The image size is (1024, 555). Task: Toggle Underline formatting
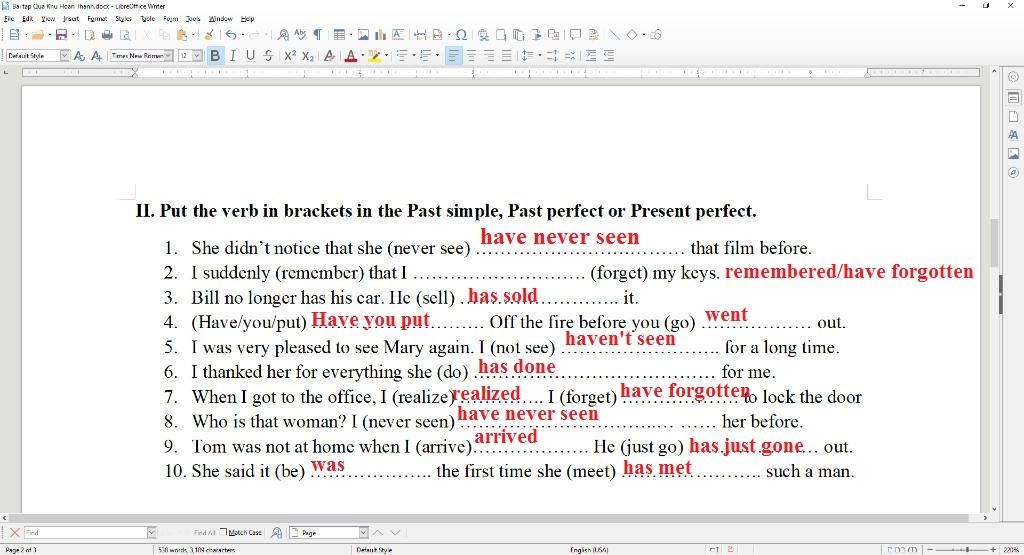pos(250,56)
